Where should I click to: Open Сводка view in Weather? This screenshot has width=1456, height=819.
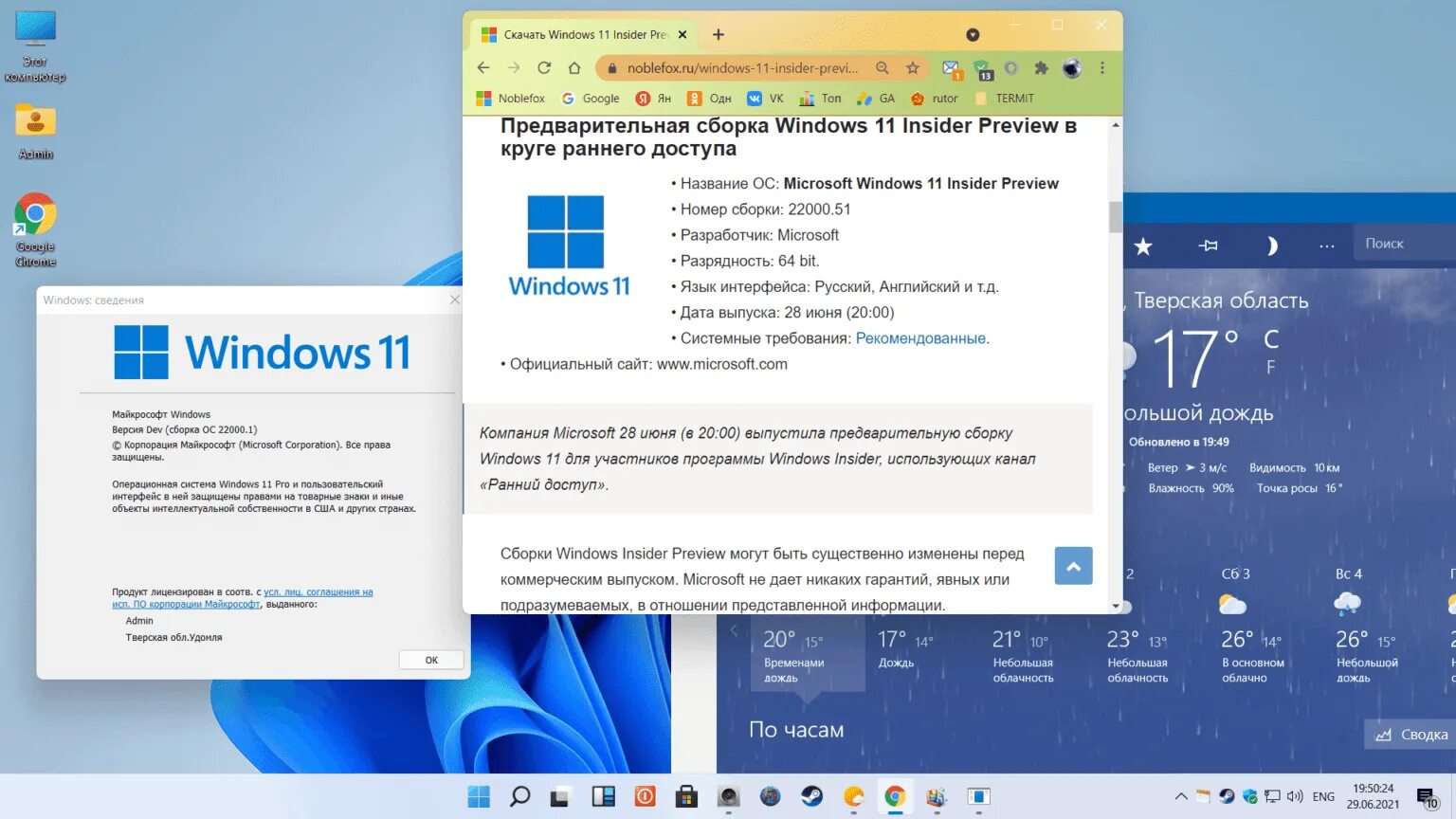1410,735
